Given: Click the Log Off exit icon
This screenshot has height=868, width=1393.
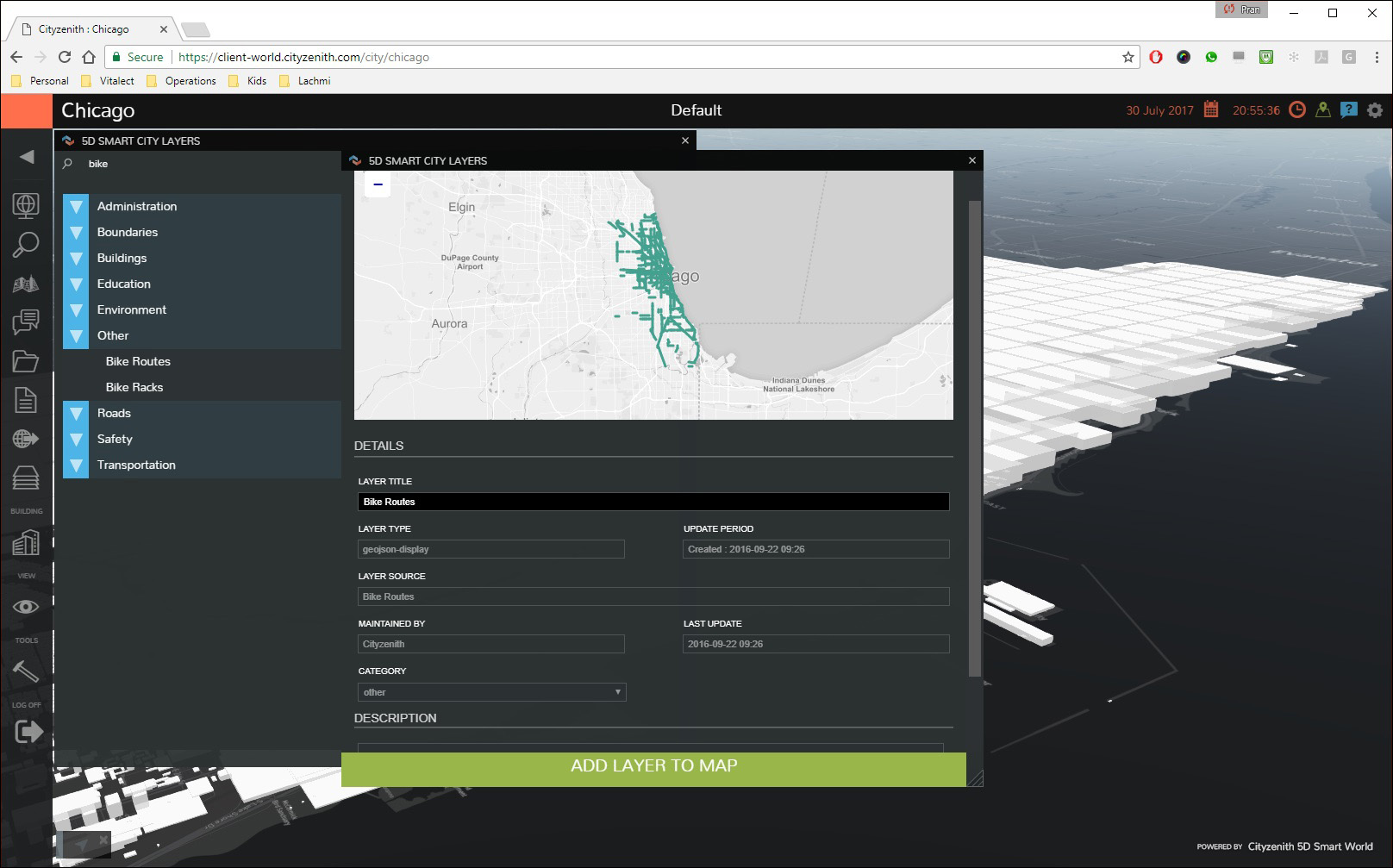Looking at the screenshot, I should coord(28,732).
